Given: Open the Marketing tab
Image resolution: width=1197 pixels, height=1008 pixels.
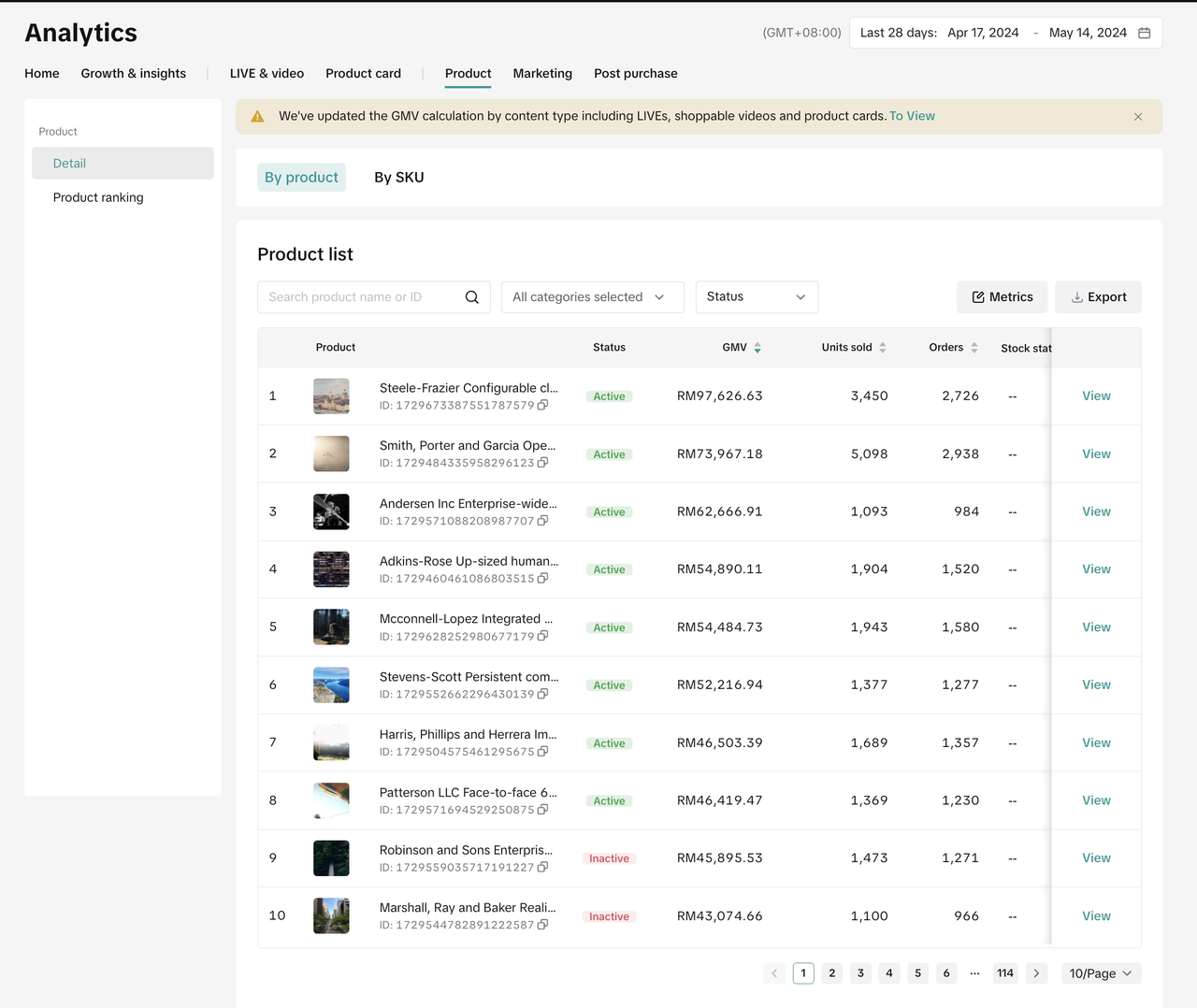Looking at the screenshot, I should click(x=542, y=73).
